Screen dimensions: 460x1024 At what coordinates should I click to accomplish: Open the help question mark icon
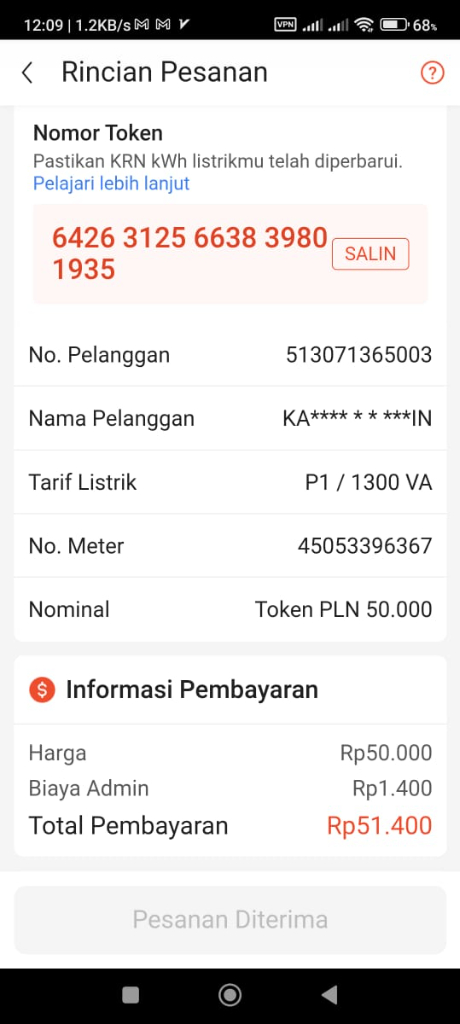[432, 72]
